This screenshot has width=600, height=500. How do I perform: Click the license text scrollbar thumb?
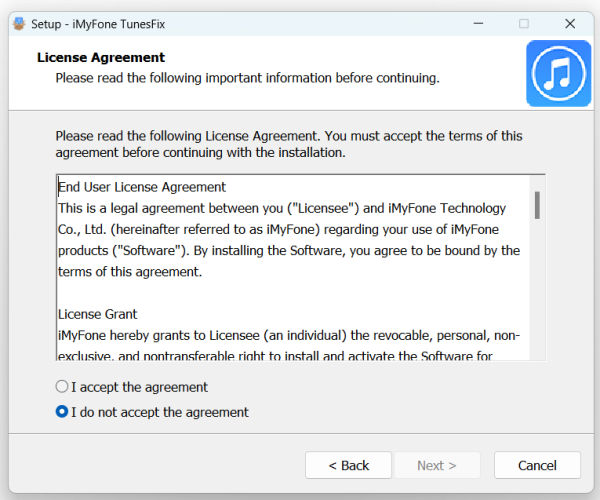click(x=537, y=205)
